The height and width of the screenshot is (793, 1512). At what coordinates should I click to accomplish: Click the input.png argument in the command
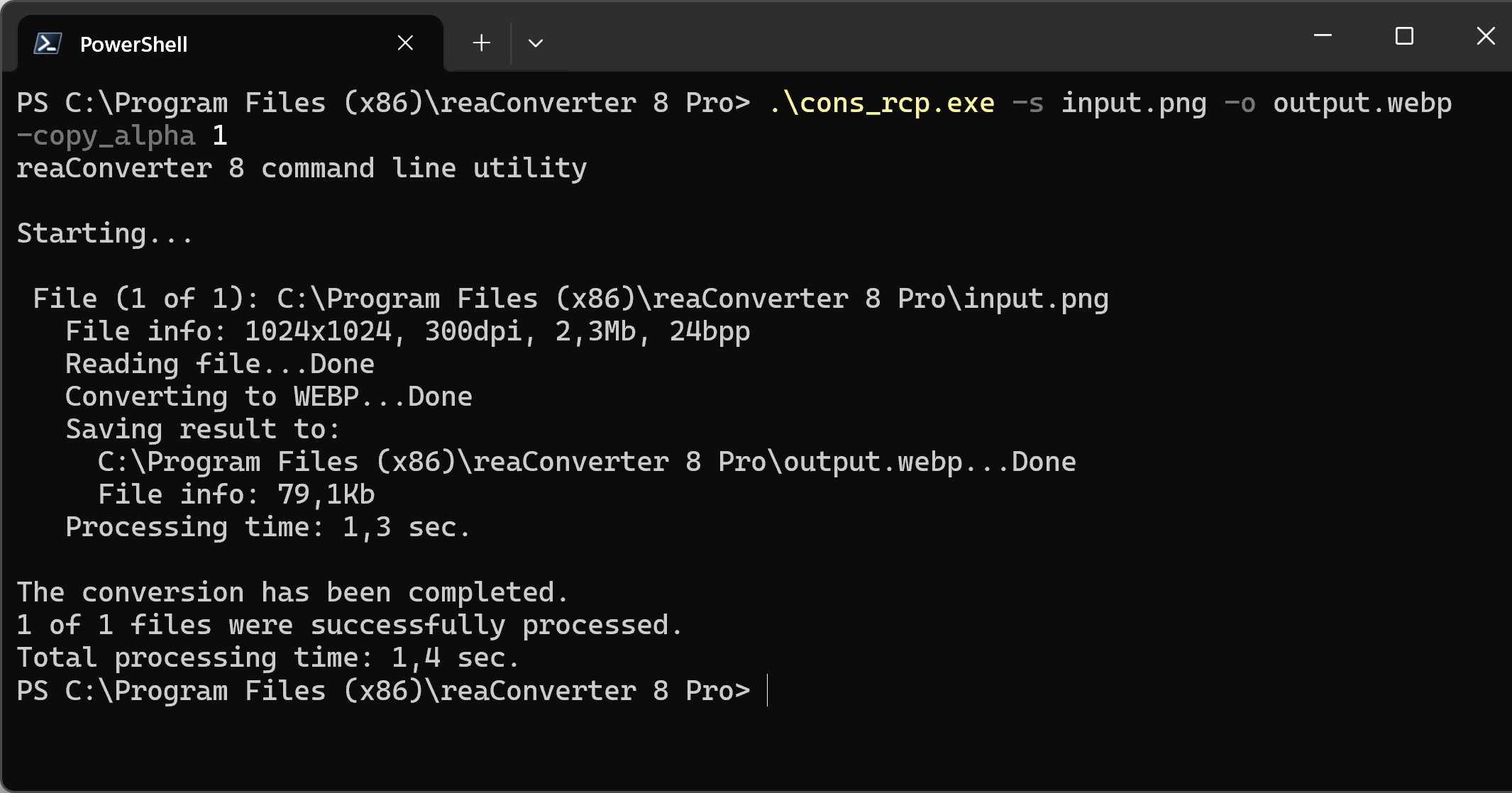point(1134,104)
